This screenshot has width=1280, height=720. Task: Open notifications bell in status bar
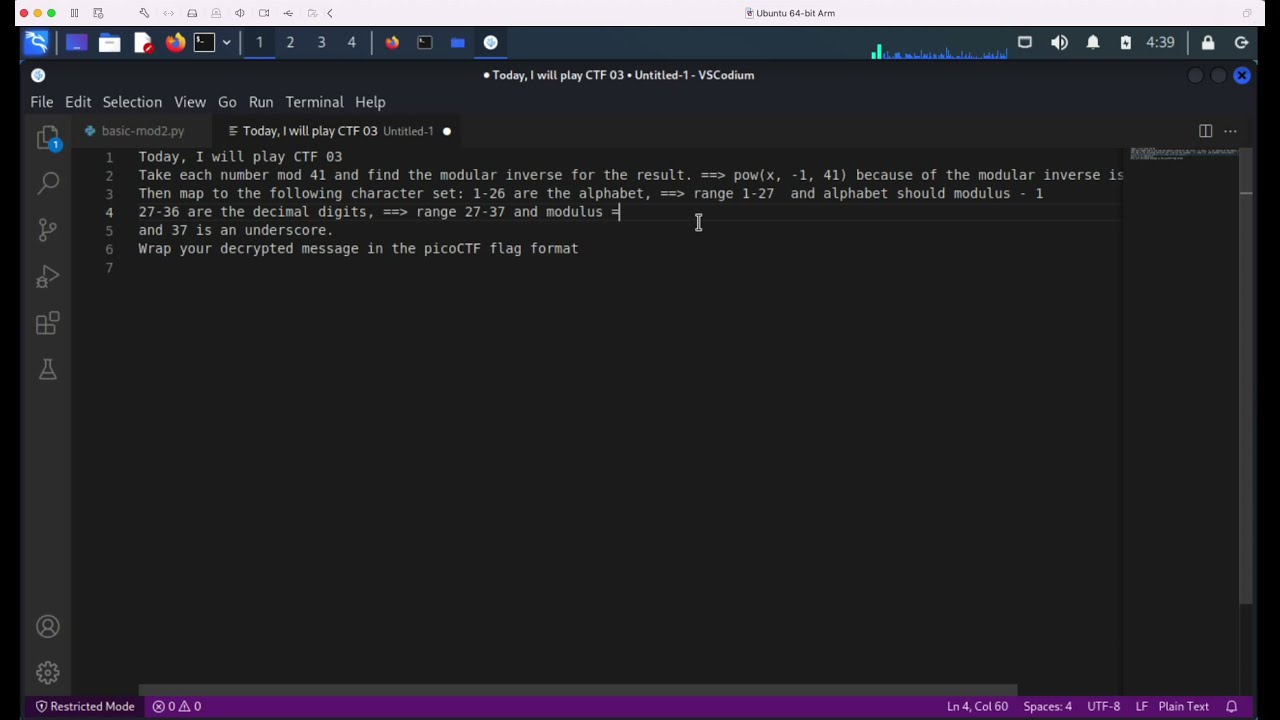pos(1232,706)
